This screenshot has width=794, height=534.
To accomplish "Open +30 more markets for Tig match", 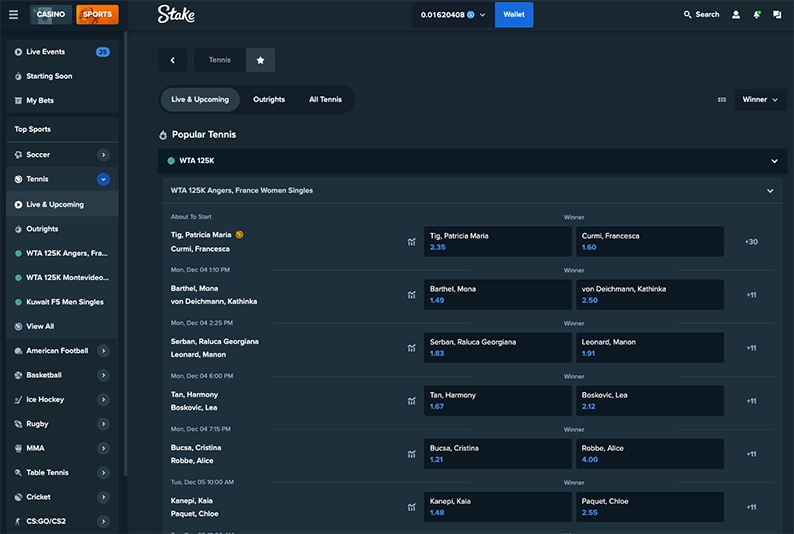I will tap(751, 242).
